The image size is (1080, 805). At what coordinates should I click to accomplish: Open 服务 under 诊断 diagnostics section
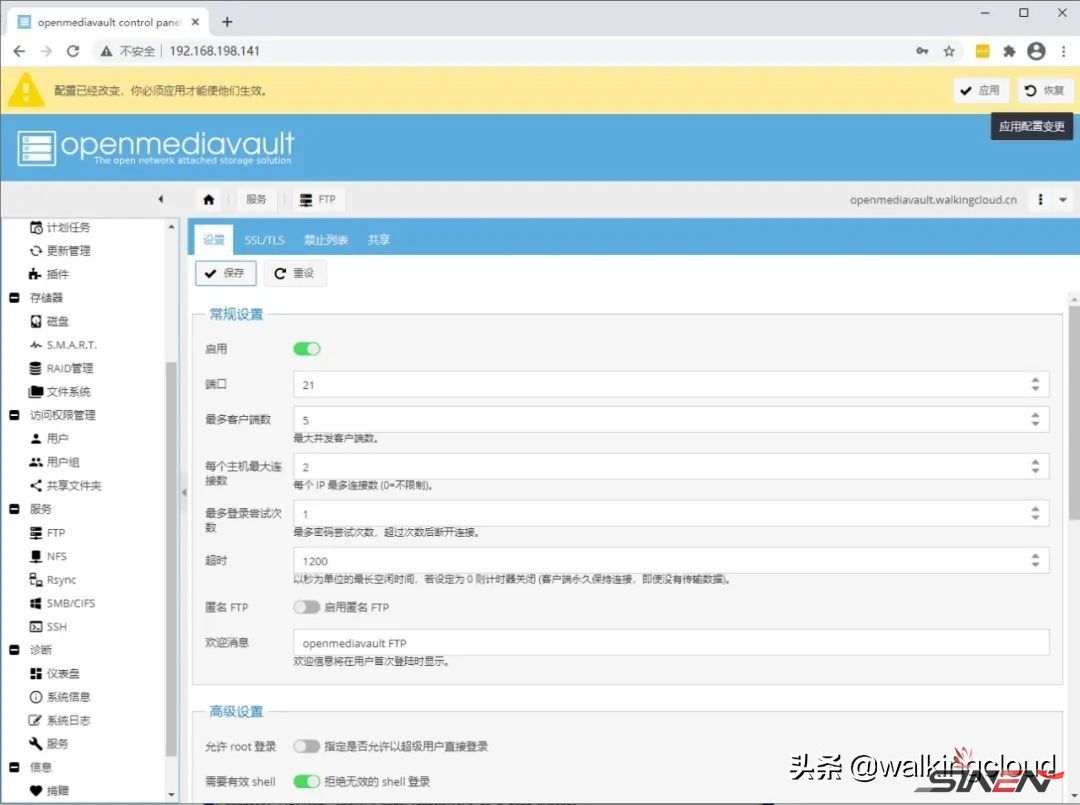tap(49, 743)
